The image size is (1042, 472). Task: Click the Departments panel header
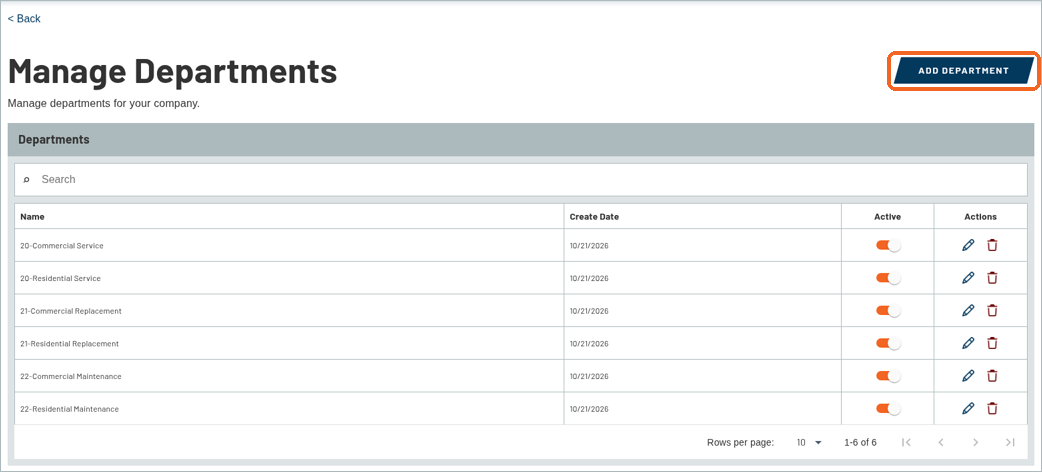tap(520, 140)
